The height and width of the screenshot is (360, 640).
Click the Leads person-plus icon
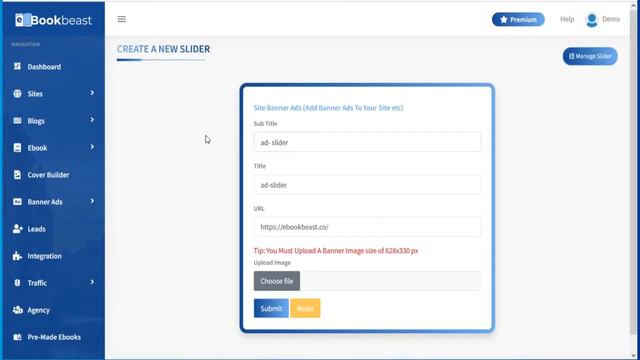coord(17,229)
